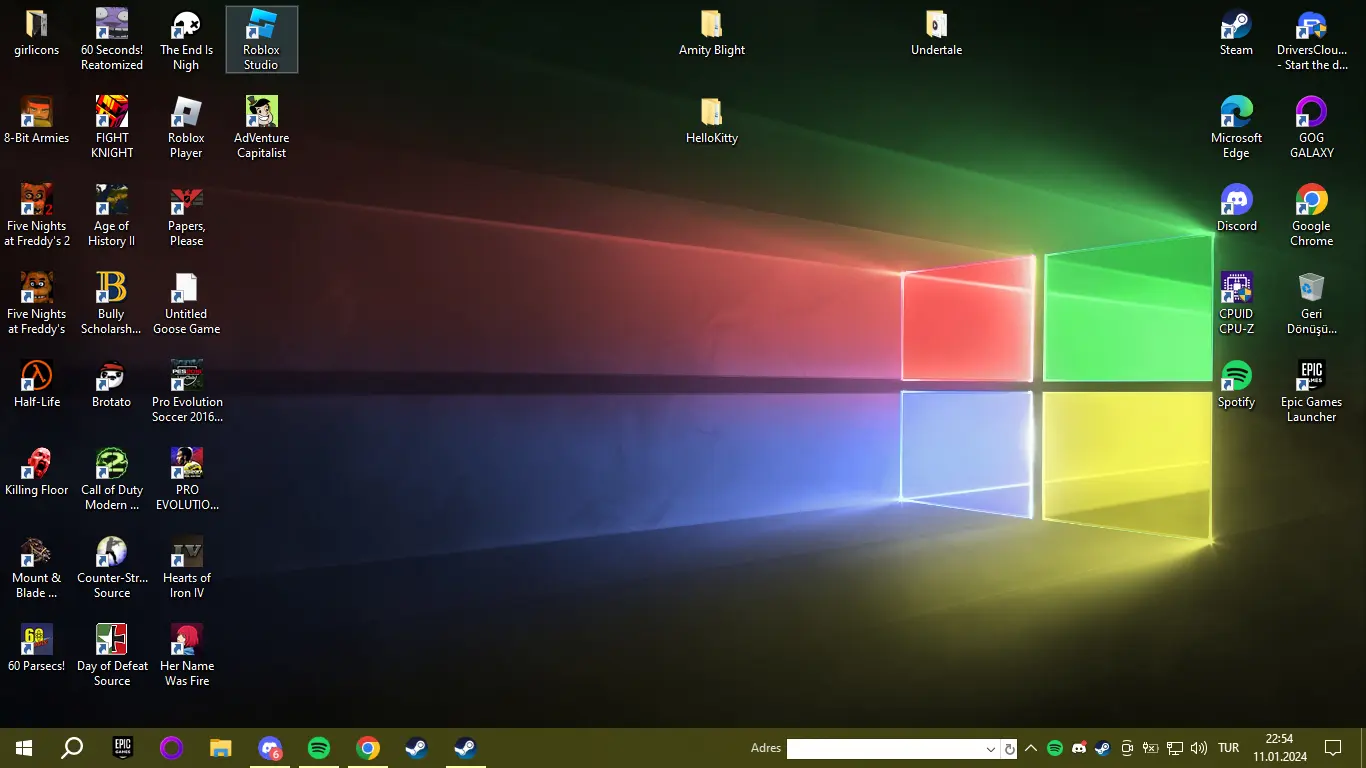Select the GOG GALAXY desktop icon
The height and width of the screenshot is (768, 1366).
coord(1311,127)
